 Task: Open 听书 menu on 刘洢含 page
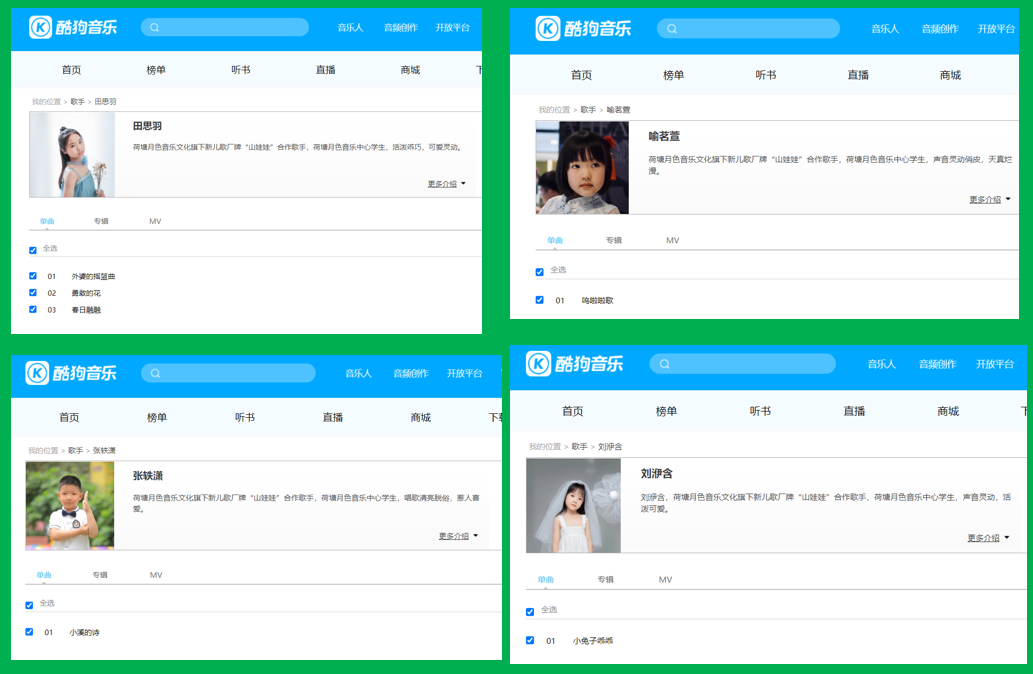tap(760, 411)
